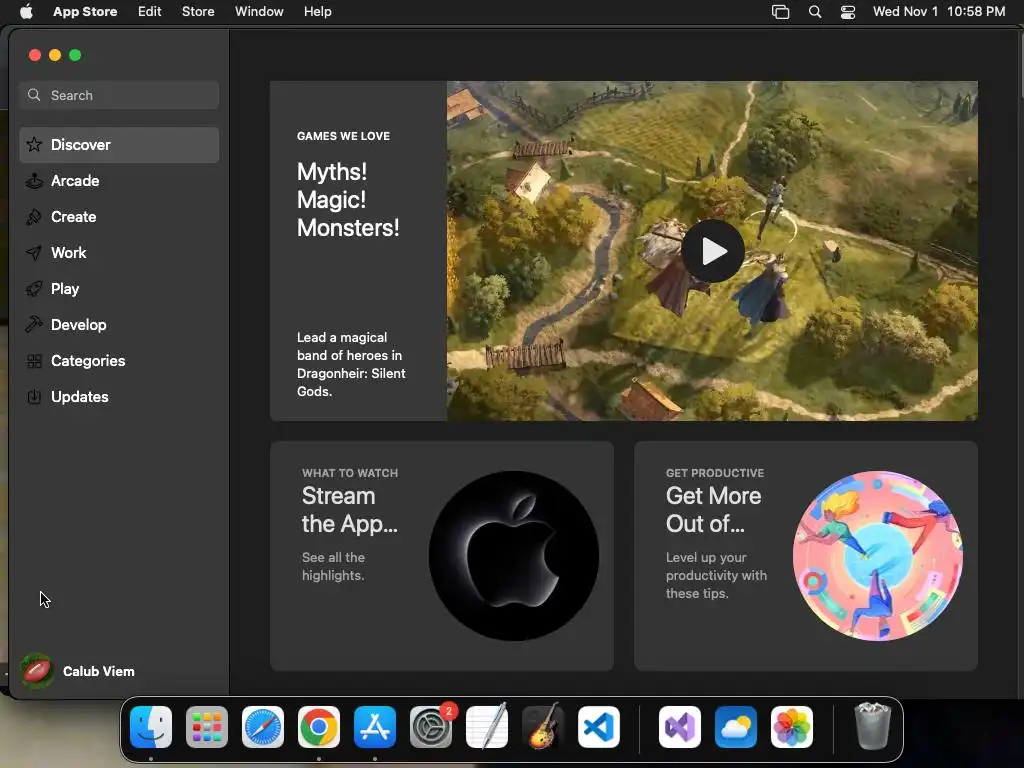Select the Develop hammer icon
1024x768 pixels.
[x=34, y=325]
